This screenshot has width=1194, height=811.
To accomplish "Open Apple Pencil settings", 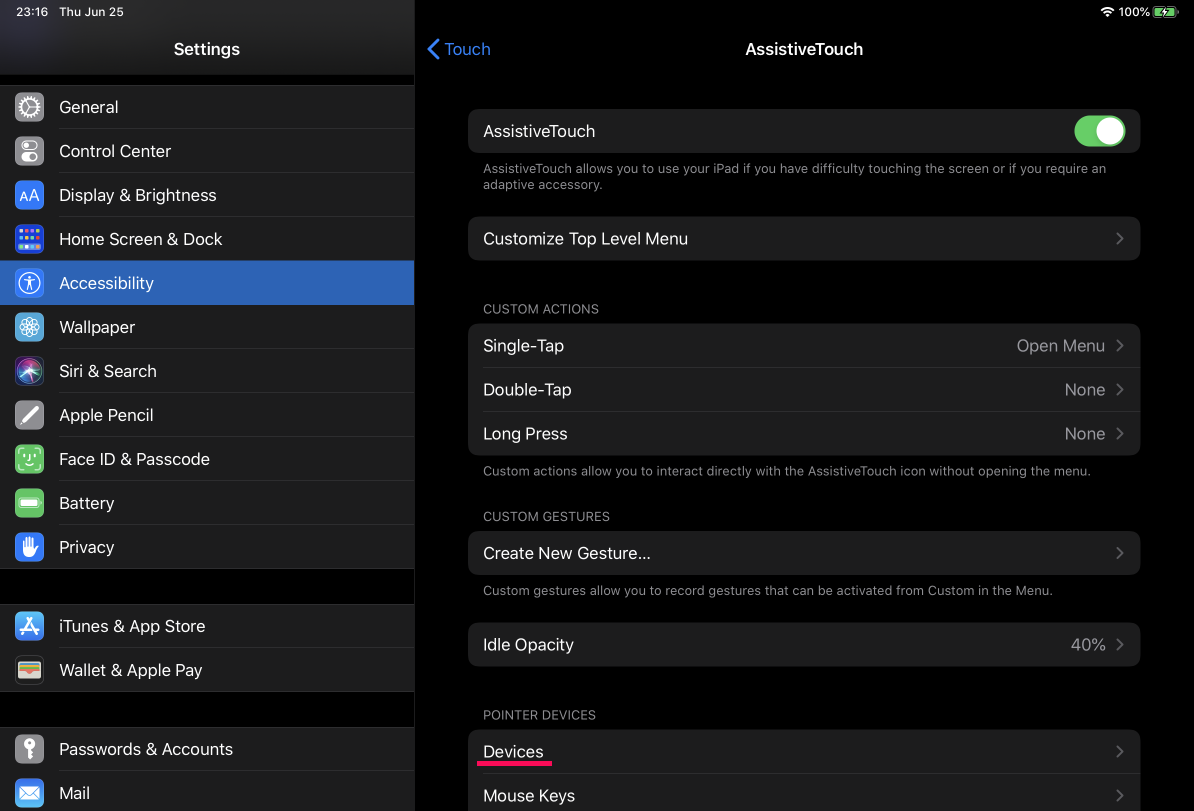I will coord(207,416).
